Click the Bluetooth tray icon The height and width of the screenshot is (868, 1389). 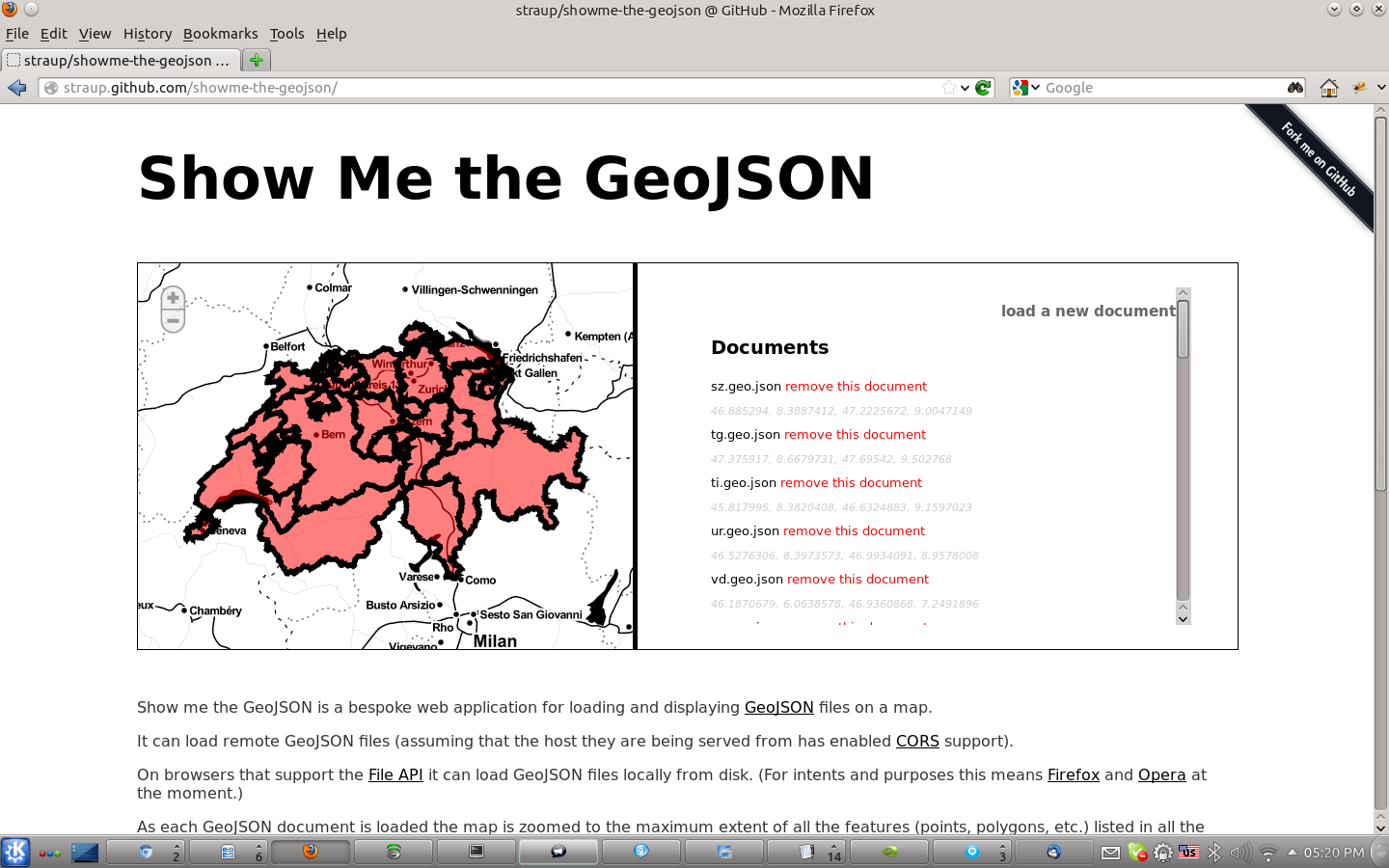[x=1214, y=853]
